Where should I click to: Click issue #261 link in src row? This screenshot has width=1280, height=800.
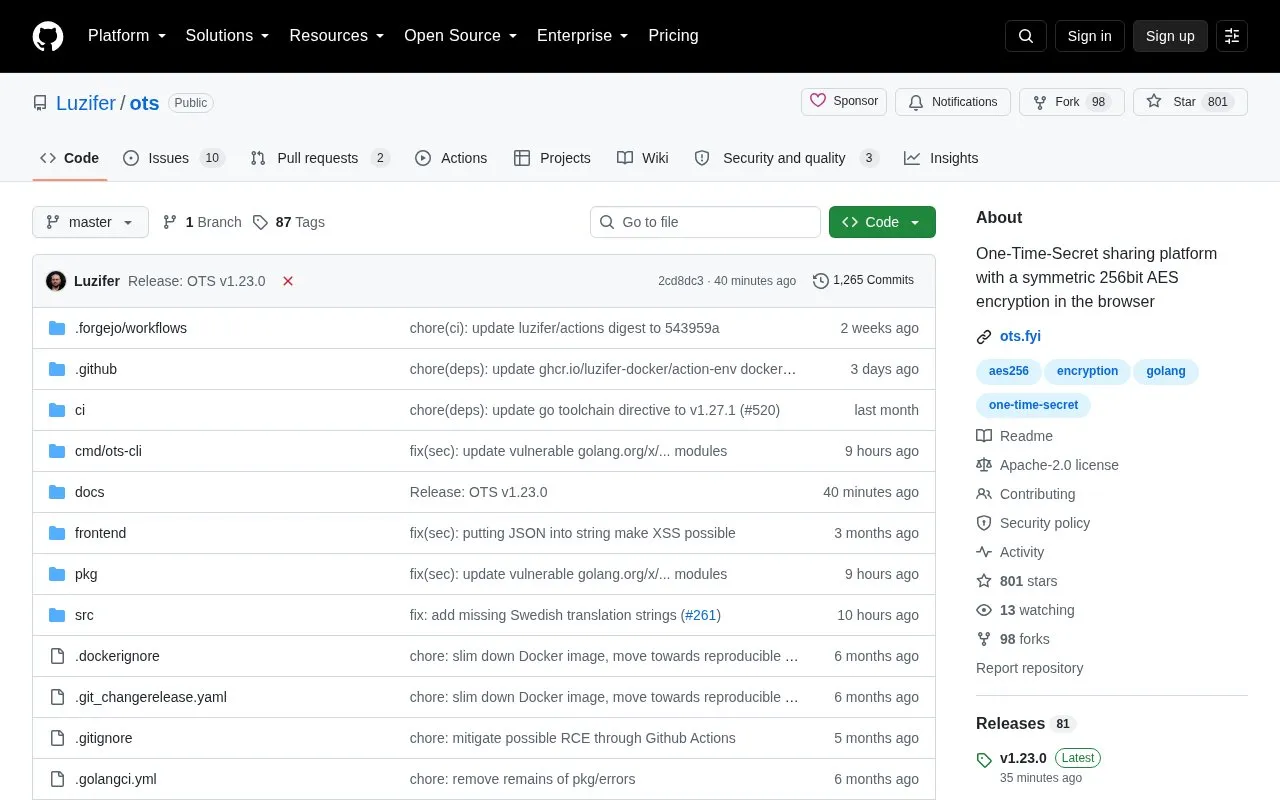point(701,615)
